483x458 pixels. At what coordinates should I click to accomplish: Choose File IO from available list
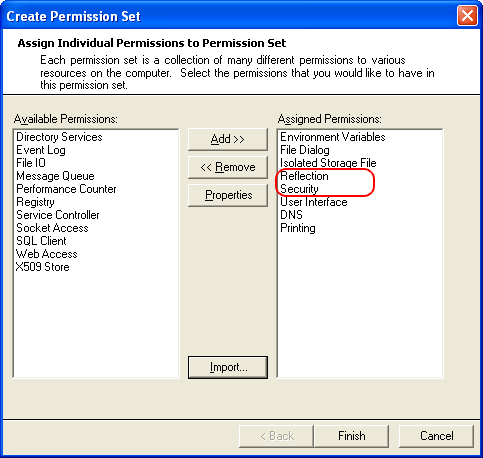tap(31, 163)
